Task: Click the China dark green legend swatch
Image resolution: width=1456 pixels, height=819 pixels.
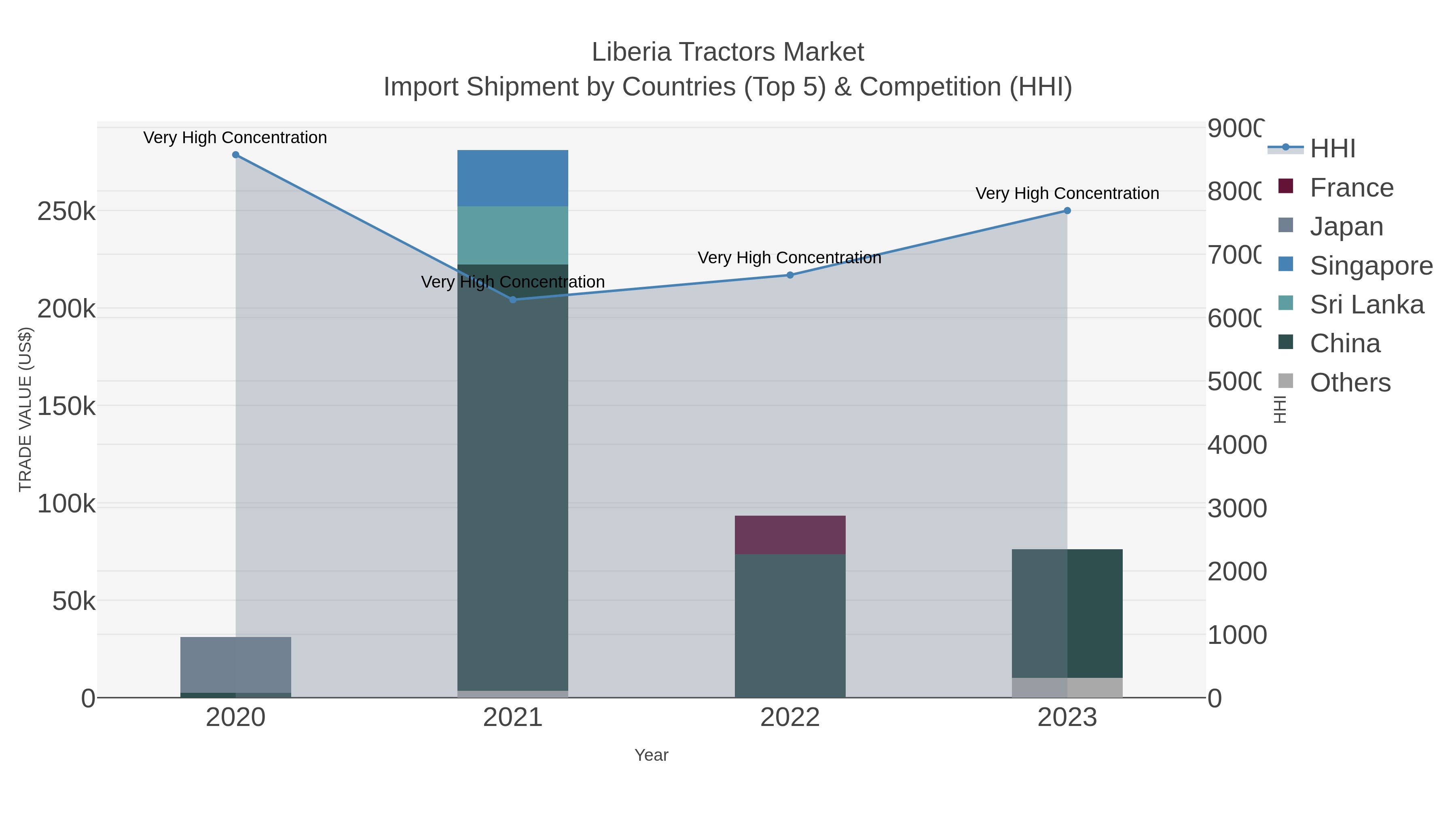Action: pyautogui.click(x=1285, y=342)
